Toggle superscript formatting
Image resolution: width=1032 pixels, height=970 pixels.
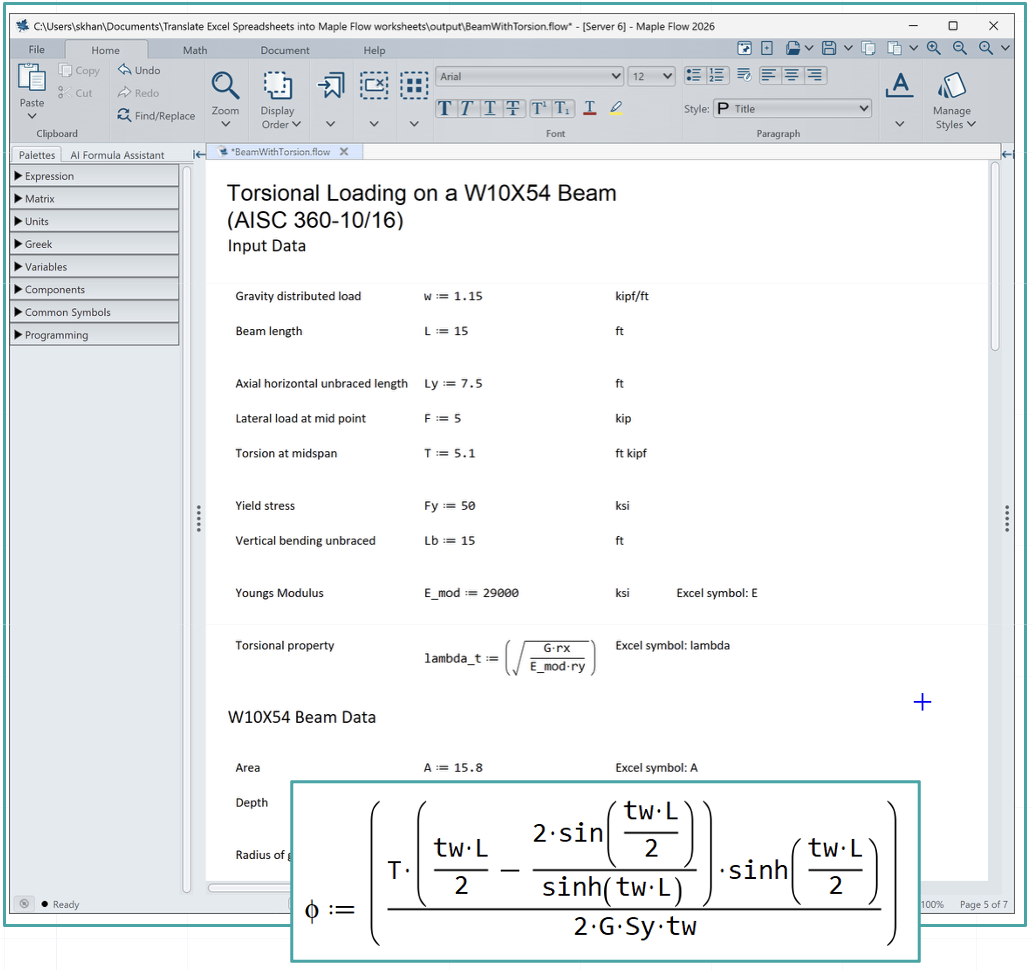click(539, 108)
